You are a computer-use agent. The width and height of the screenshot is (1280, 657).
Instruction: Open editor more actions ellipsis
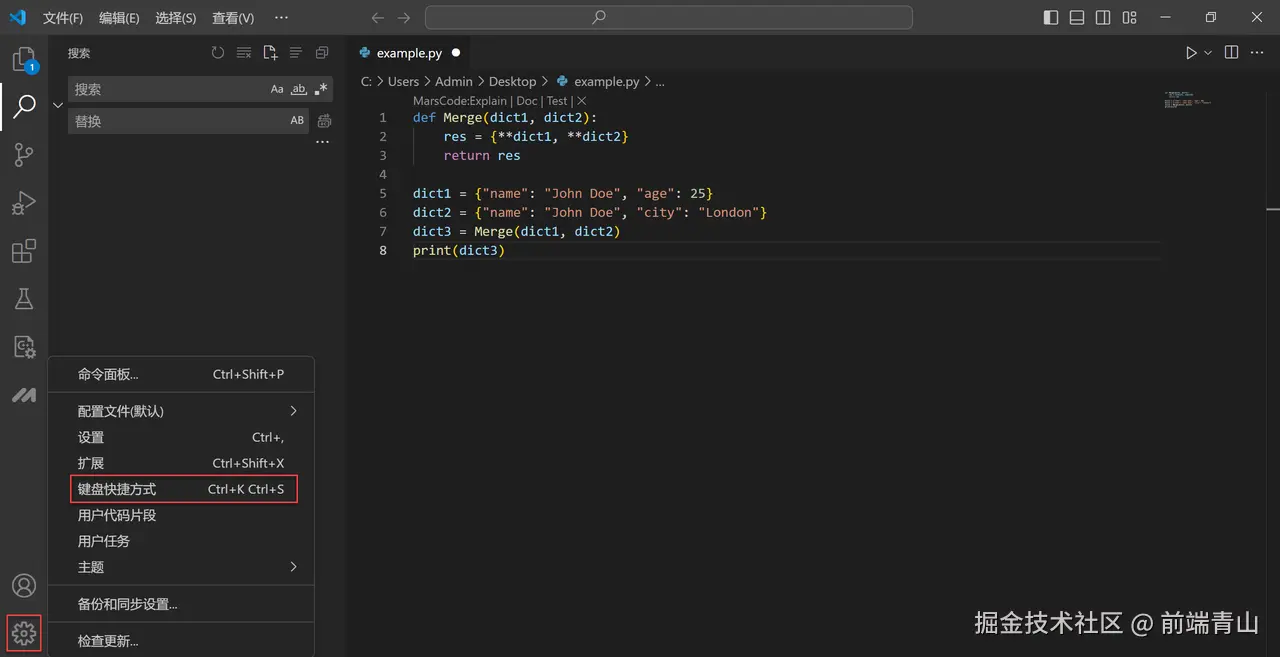point(1259,53)
